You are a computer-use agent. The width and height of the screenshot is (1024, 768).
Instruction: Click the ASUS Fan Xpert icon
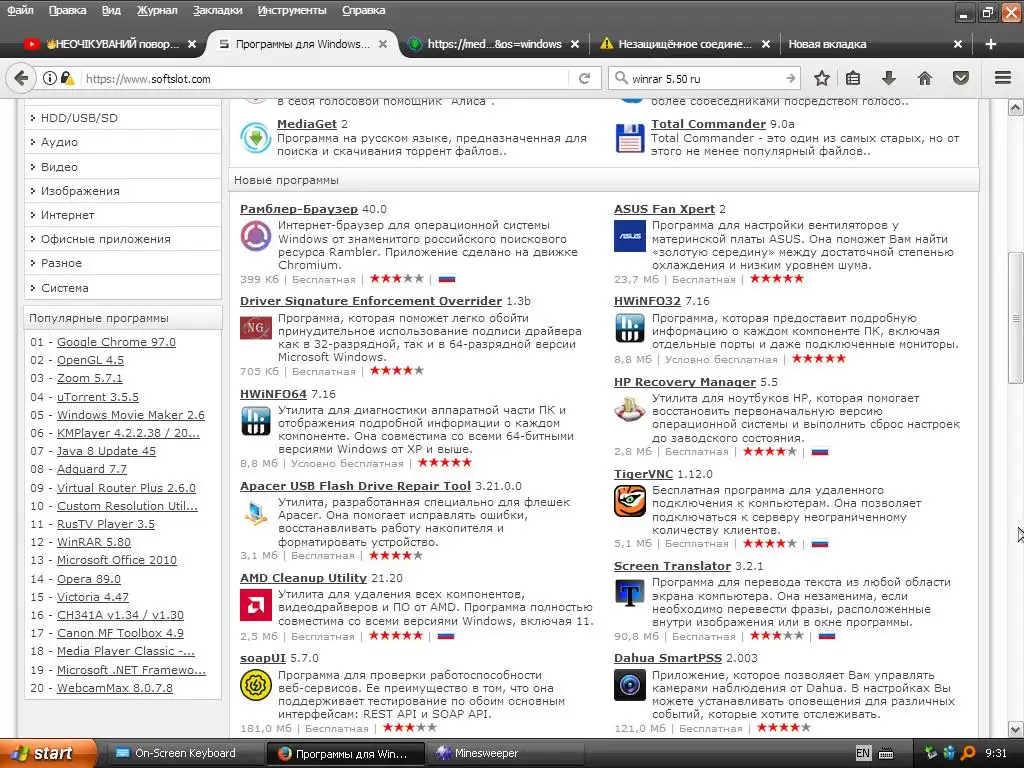(x=630, y=236)
